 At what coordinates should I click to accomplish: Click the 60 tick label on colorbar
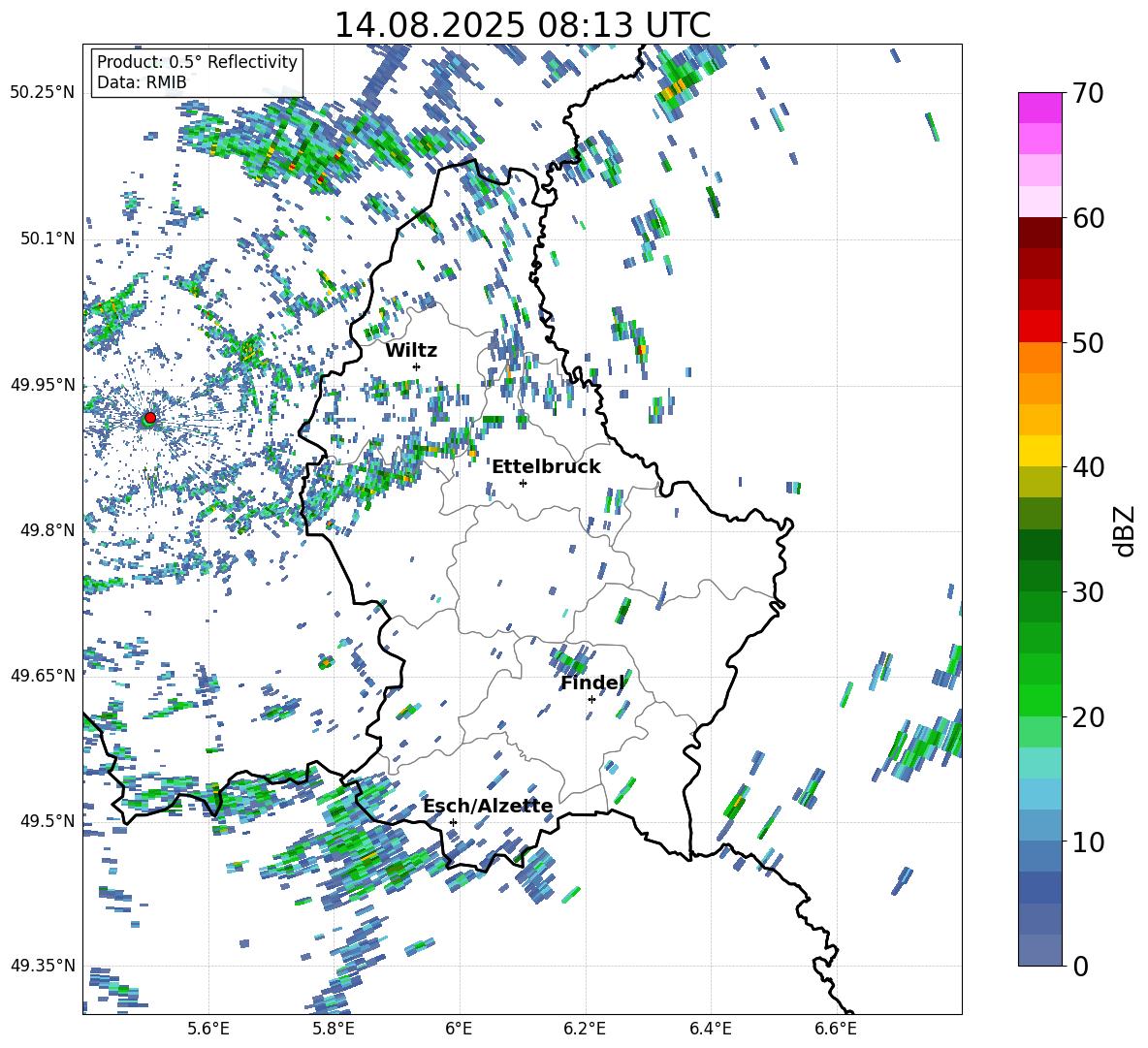[1087, 218]
